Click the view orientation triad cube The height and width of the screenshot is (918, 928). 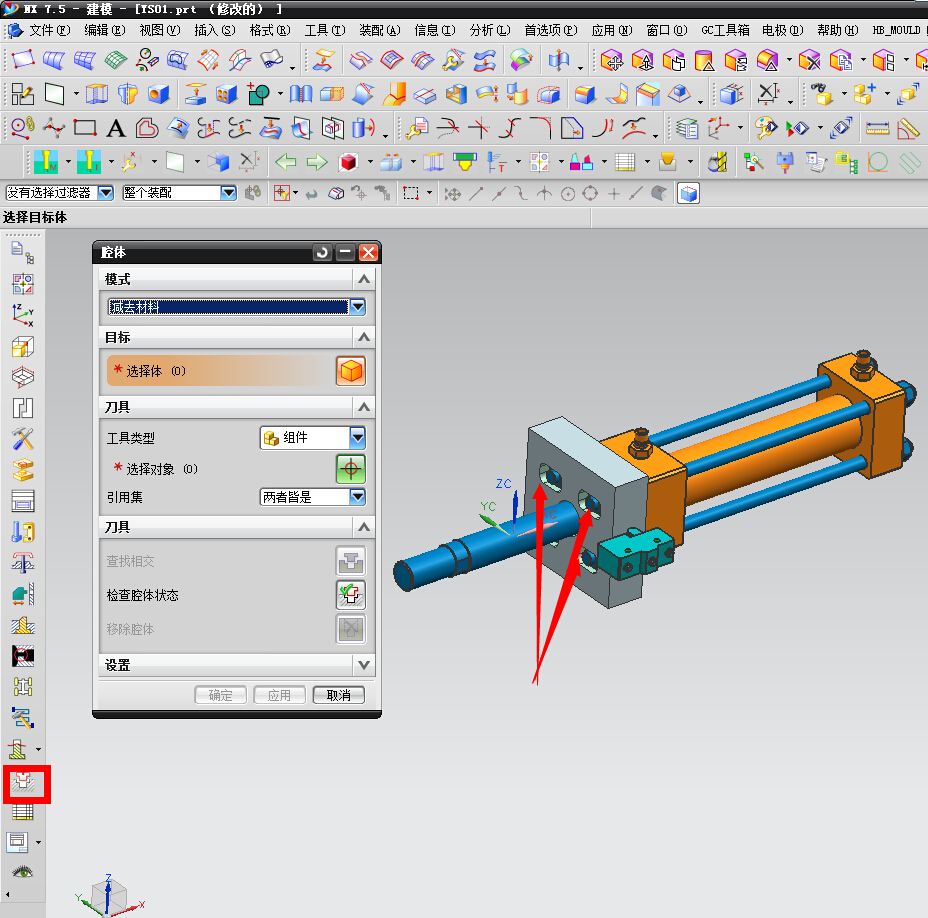tap(109, 896)
